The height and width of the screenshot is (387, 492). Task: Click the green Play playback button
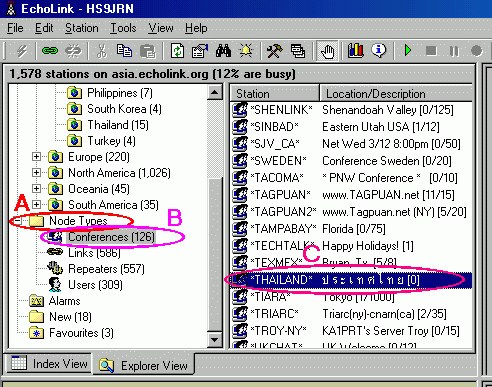point(408,51)
